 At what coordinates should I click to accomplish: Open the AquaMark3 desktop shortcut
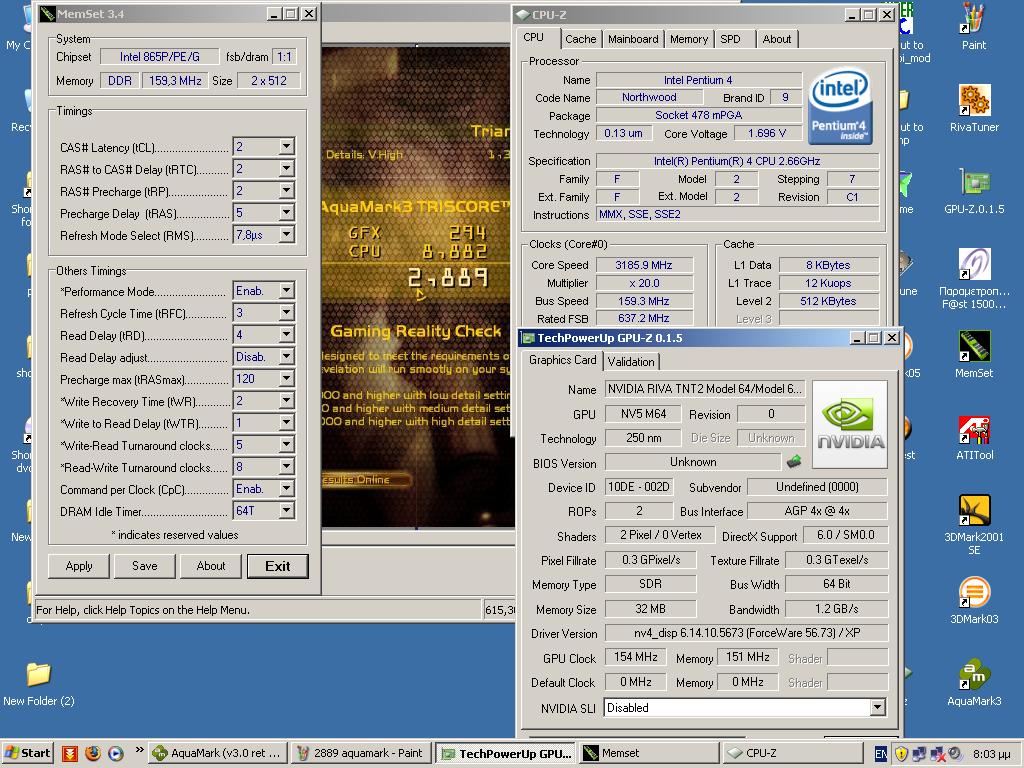tap(974, 682)
